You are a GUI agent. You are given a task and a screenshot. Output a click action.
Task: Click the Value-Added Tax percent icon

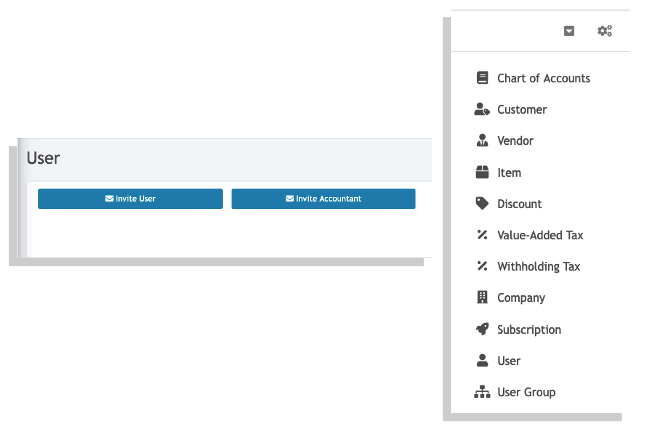pos(482,235)
